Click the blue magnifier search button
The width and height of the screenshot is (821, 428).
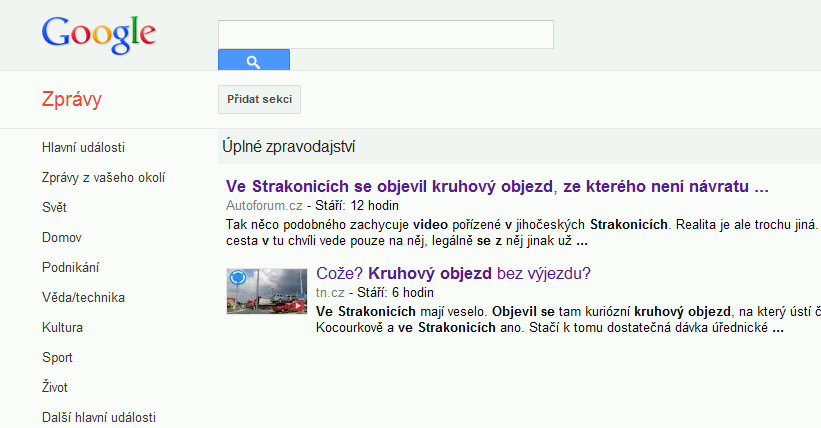click(254, 60)
